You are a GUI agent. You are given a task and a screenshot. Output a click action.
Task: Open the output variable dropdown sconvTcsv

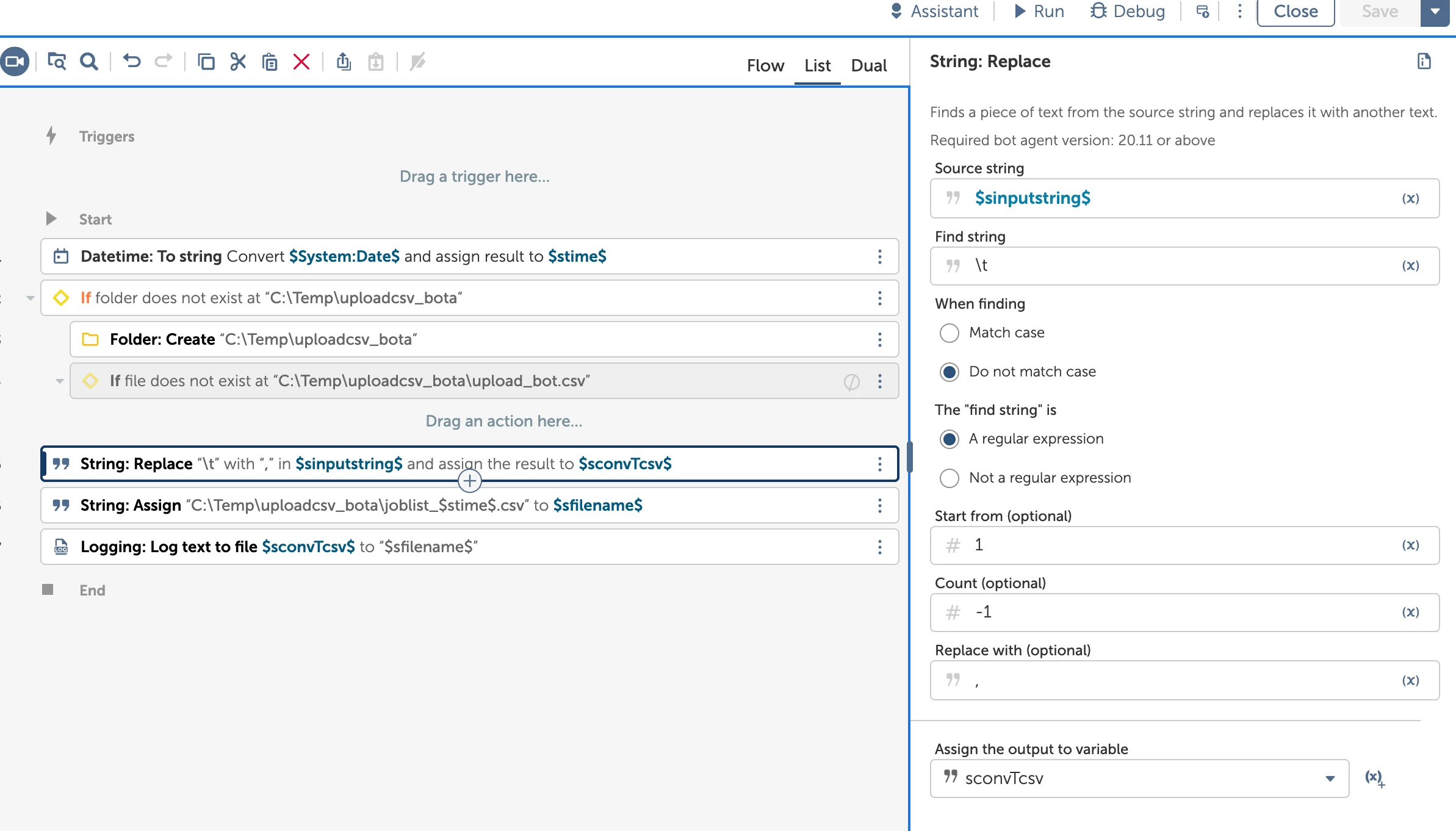click(1139, 778)
